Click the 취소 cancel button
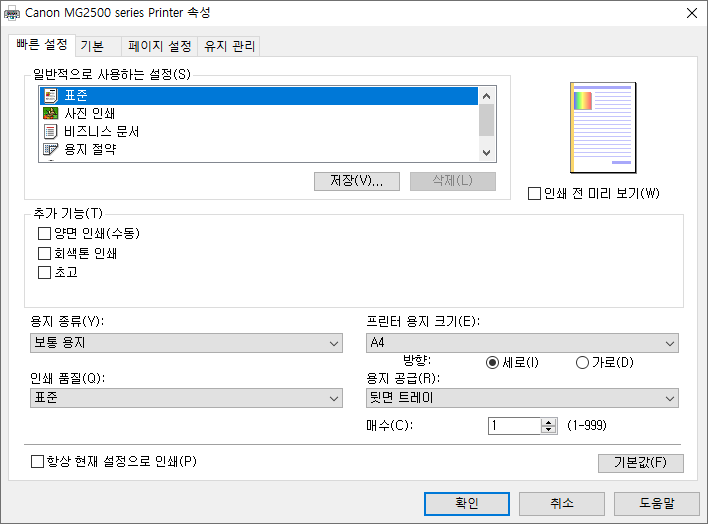Screen dimensions: 708x524 (x=562, y=504)
